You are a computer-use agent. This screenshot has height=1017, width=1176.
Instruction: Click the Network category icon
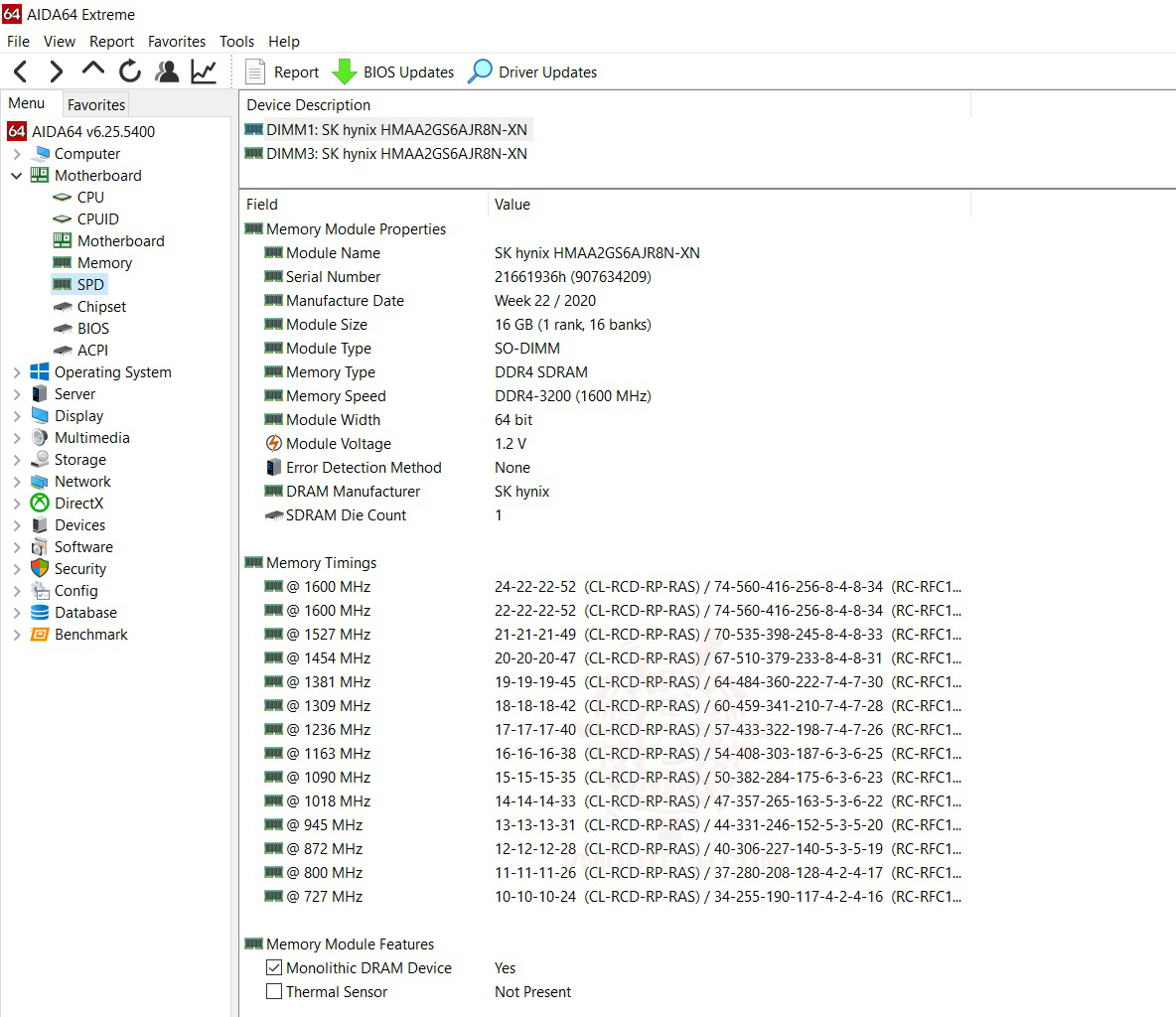pos(40,482)
